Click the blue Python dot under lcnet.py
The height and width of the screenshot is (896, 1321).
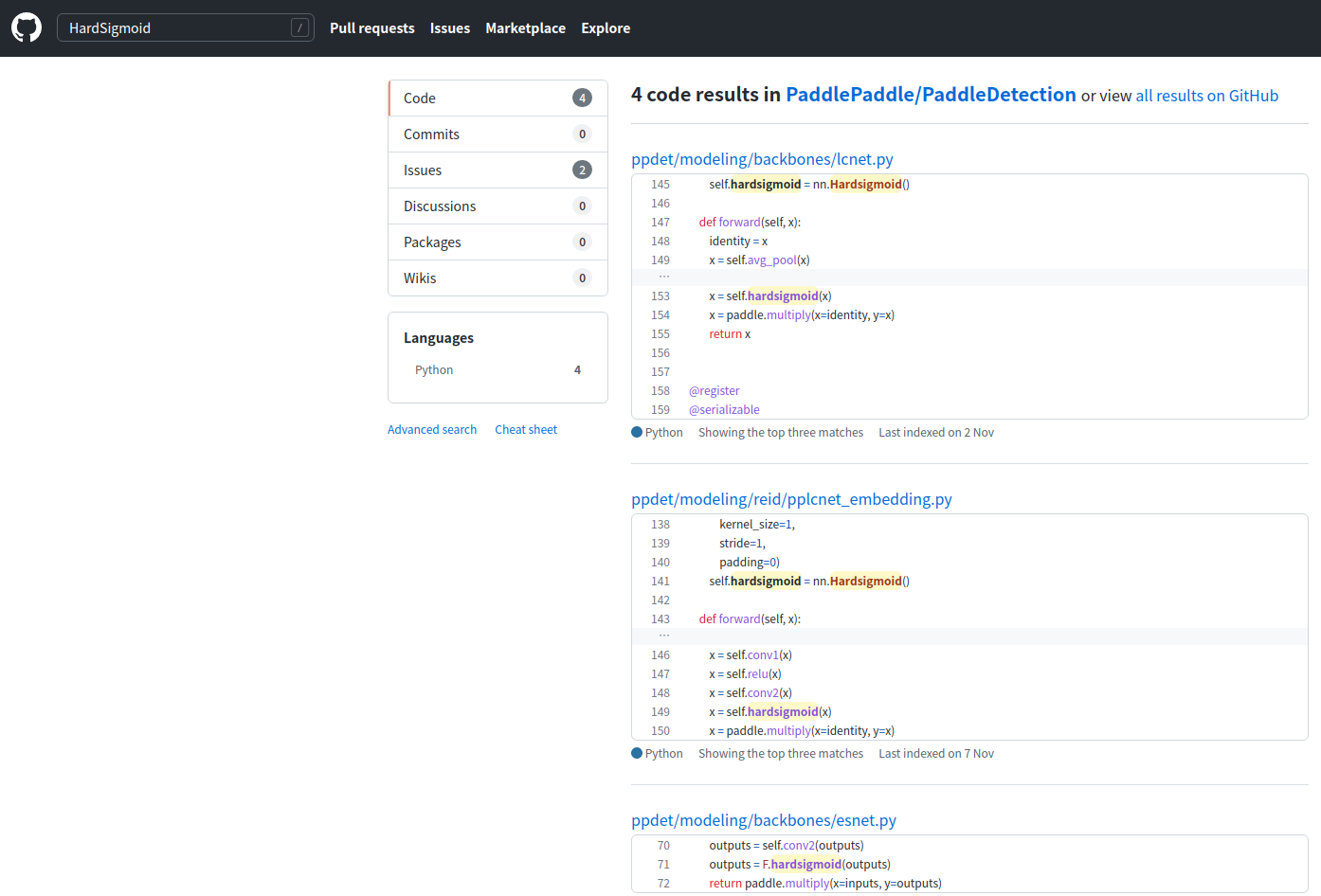(x=637, y=432)
